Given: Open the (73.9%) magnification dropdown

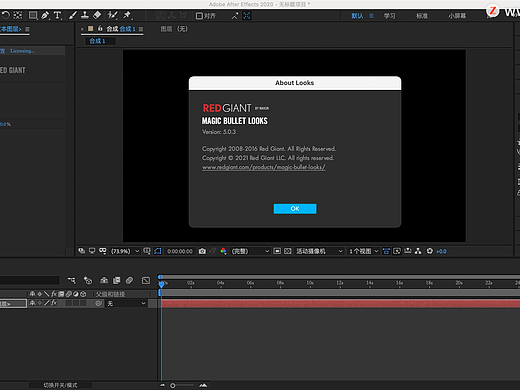Looking at the screenshot, I should tap(125, 251).
